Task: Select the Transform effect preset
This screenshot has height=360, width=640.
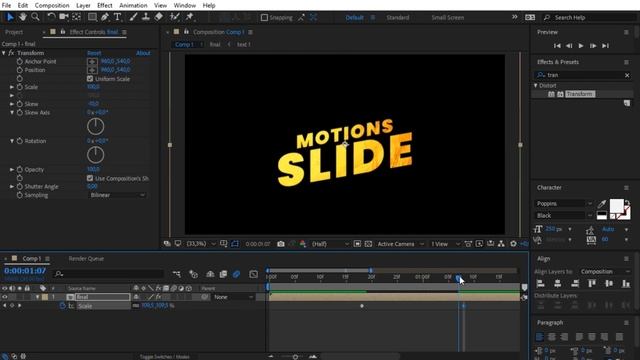Action: 580,94
